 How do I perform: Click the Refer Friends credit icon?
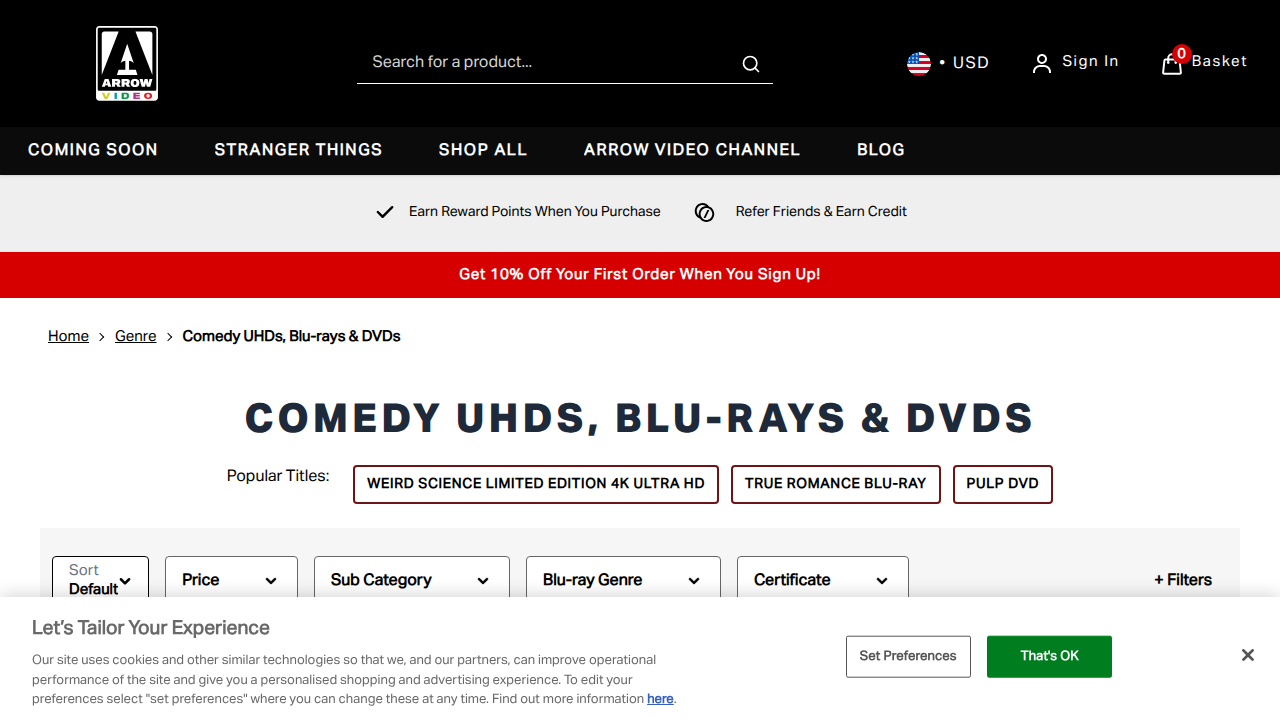[705, 212]
